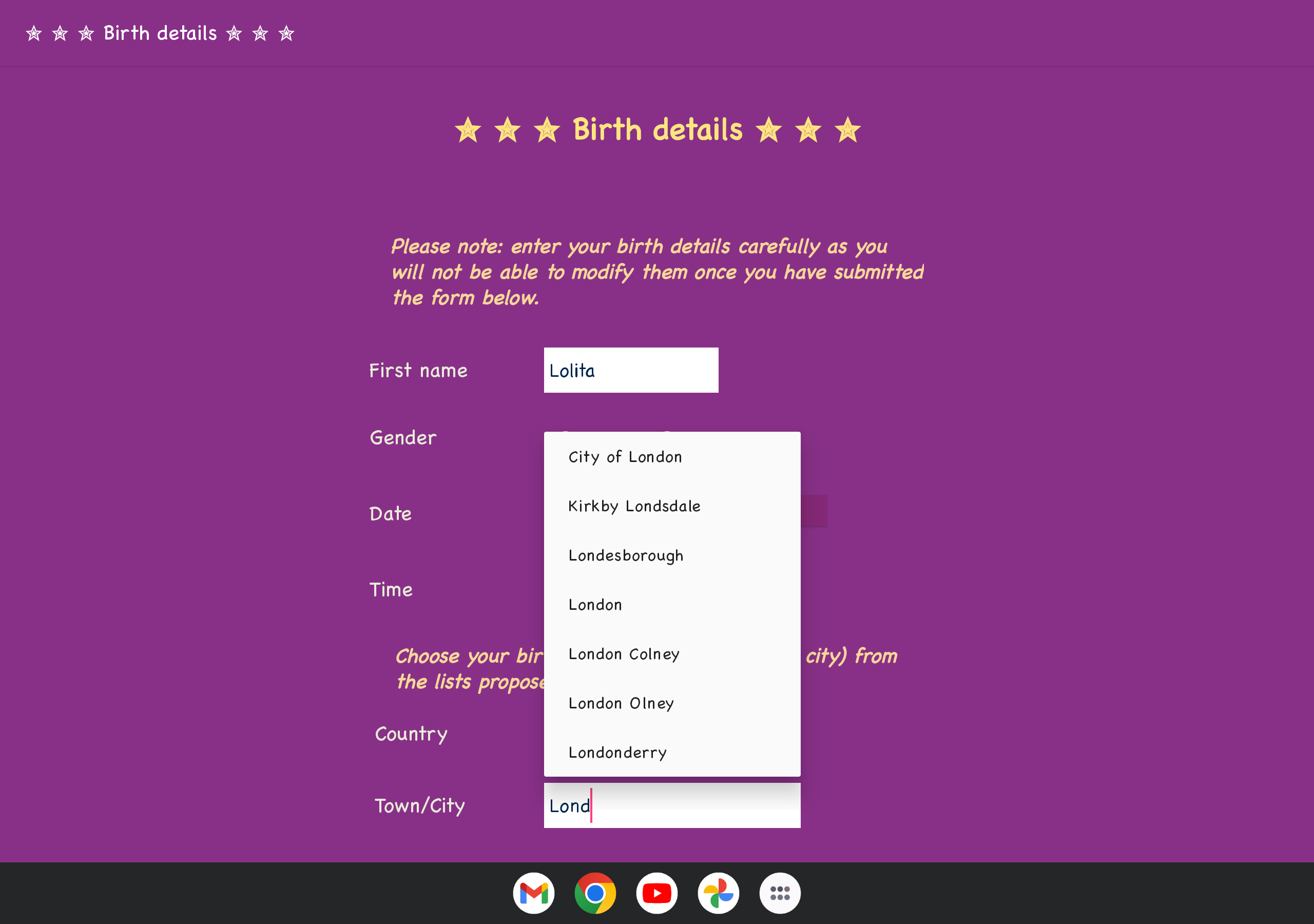Select "London" from the town suggestions

coord(595,605)
